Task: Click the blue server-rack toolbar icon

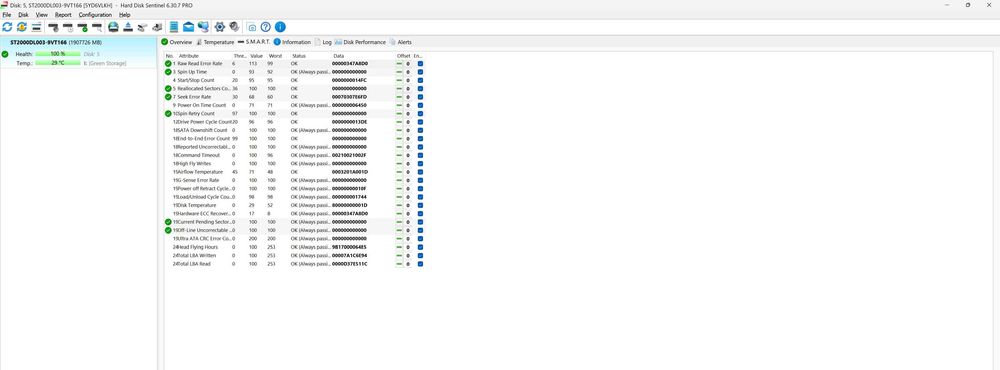Action: pos(174,27)
